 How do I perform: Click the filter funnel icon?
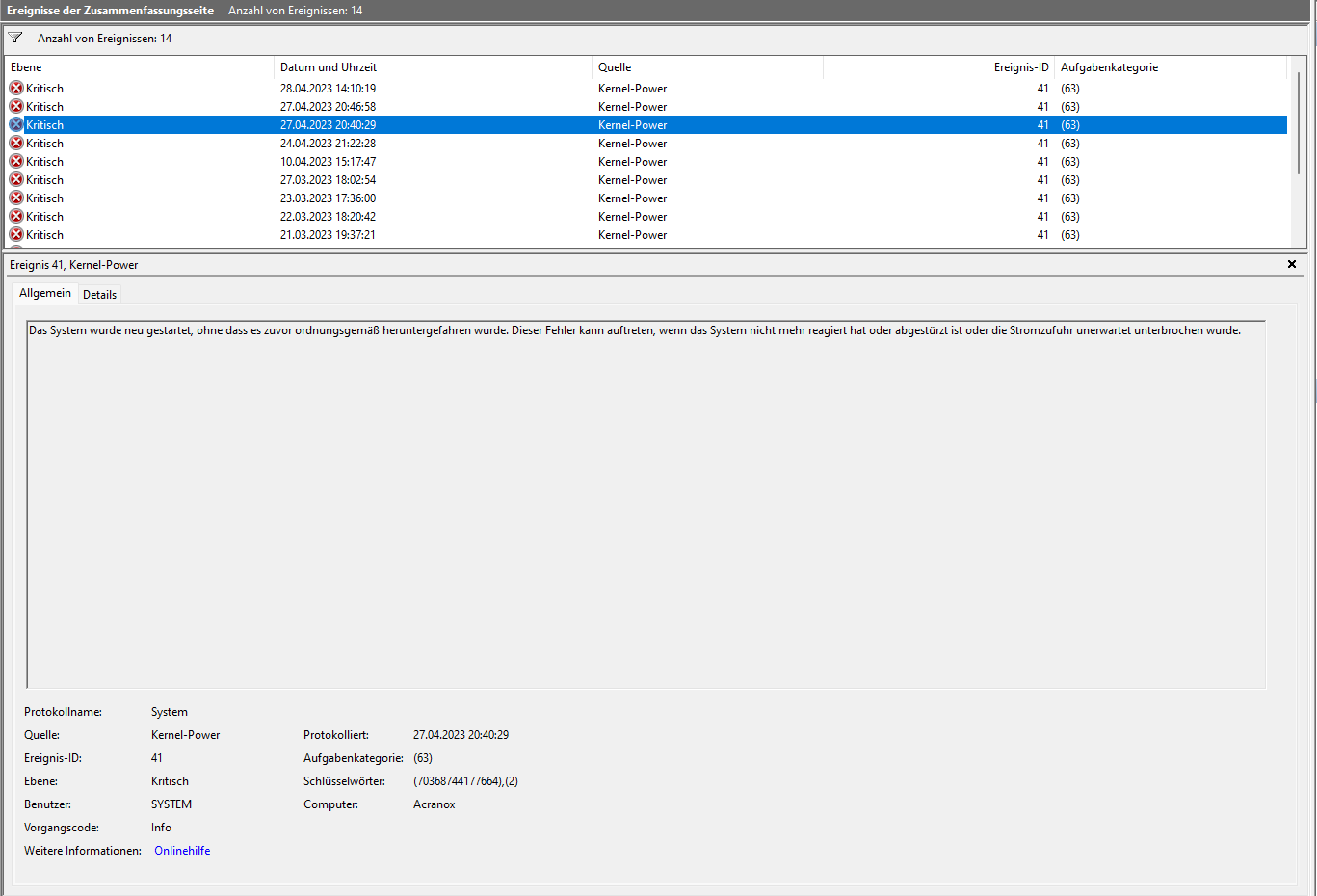tap(15, 38)
